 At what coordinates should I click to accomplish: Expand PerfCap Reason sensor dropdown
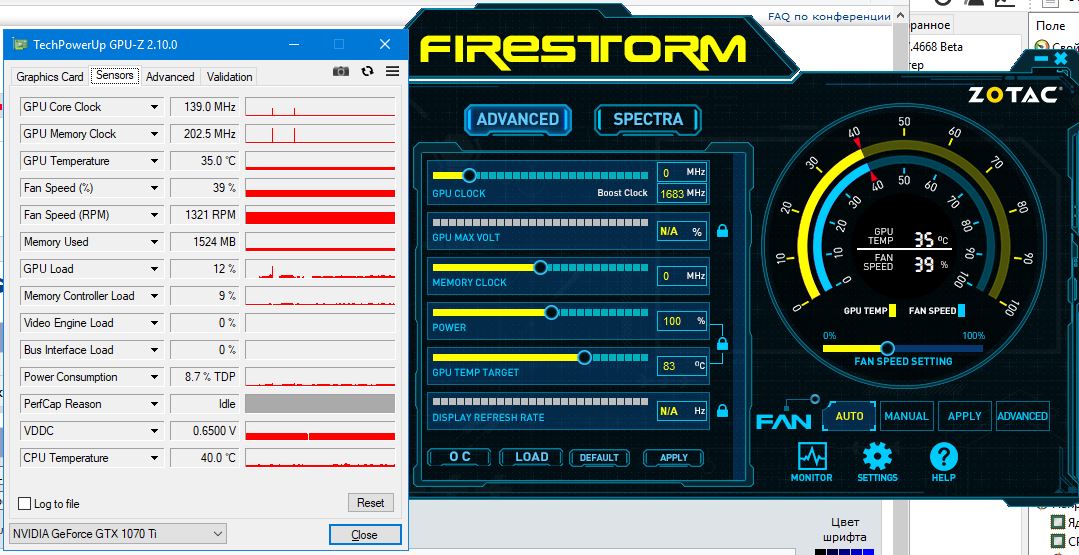pyautogui.click(x=154, y=404)
